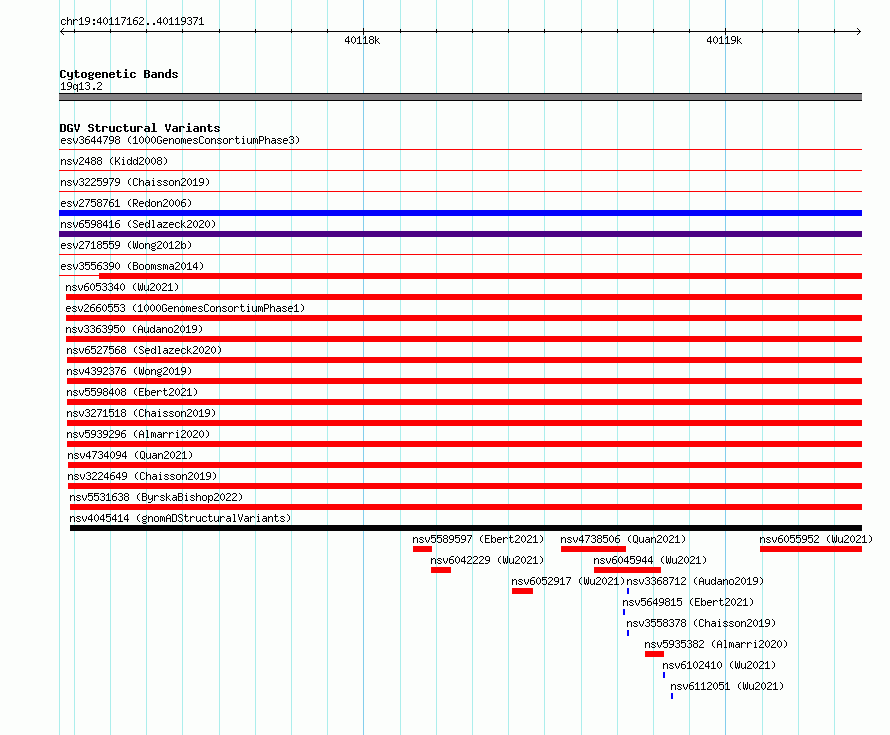Open the nsv2488 (Kidd2008) variant
Screen dimensions: 890x735
pyautogui.click(x=114, y=161)
